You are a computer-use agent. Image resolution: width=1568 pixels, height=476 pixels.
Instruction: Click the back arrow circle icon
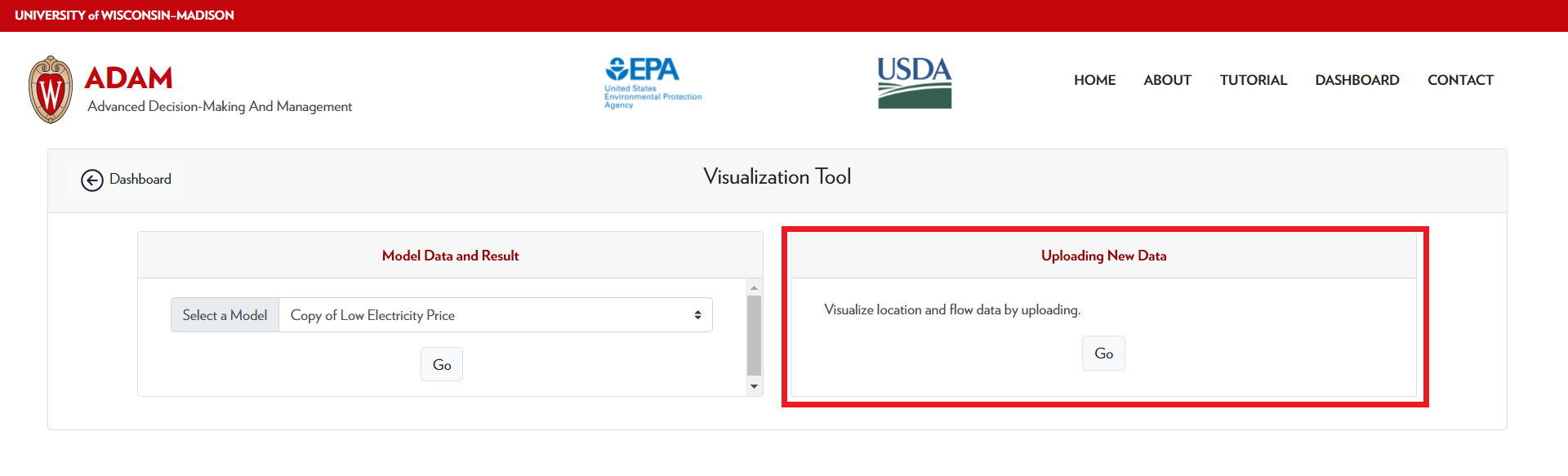(x=92, y=180)
